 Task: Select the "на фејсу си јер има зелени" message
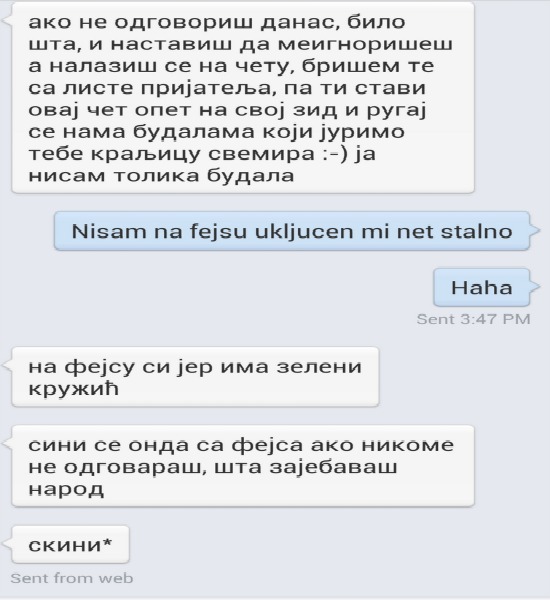(x=195, y=377)
